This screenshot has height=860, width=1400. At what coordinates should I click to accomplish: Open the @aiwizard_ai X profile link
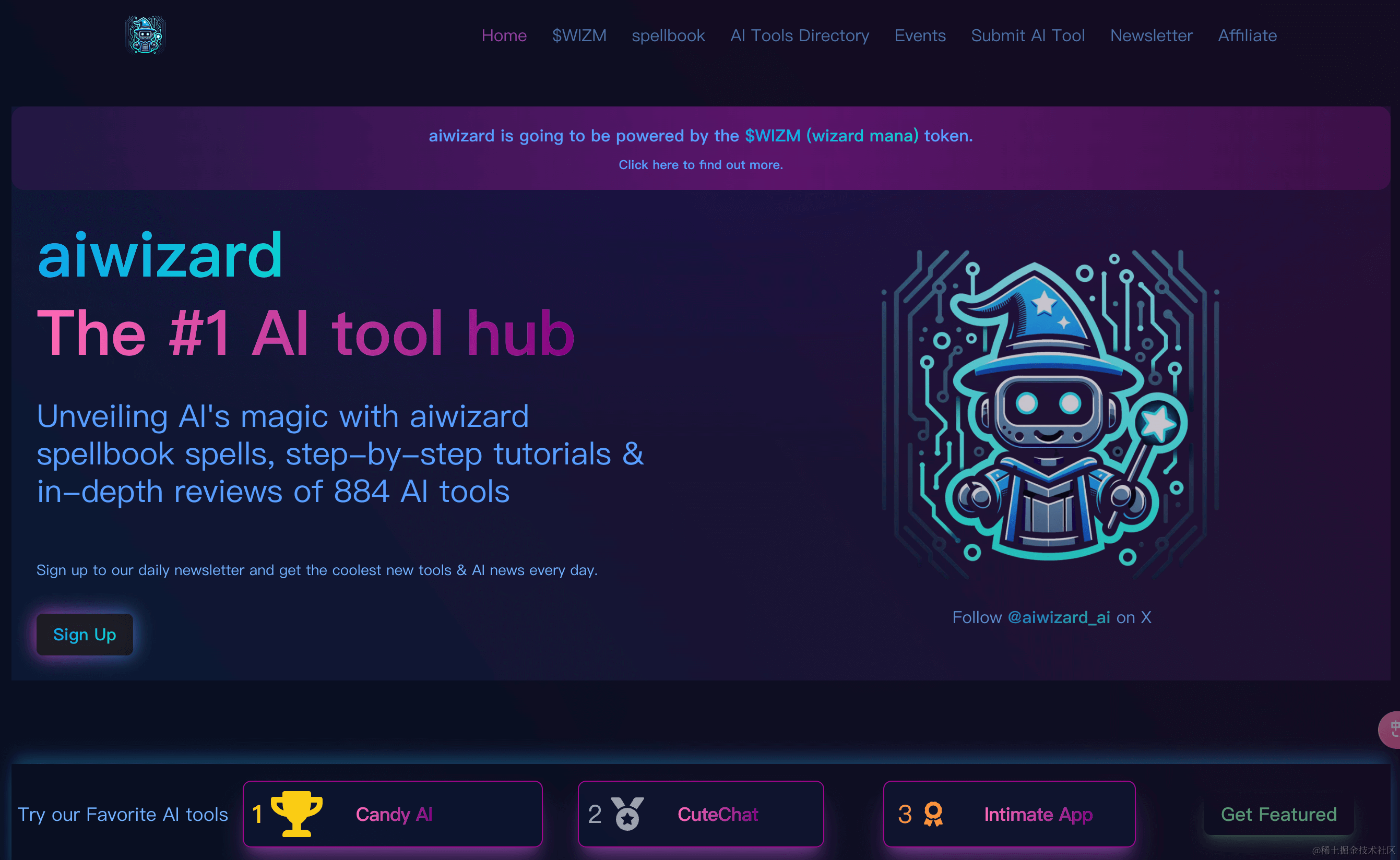(1058, 617)
